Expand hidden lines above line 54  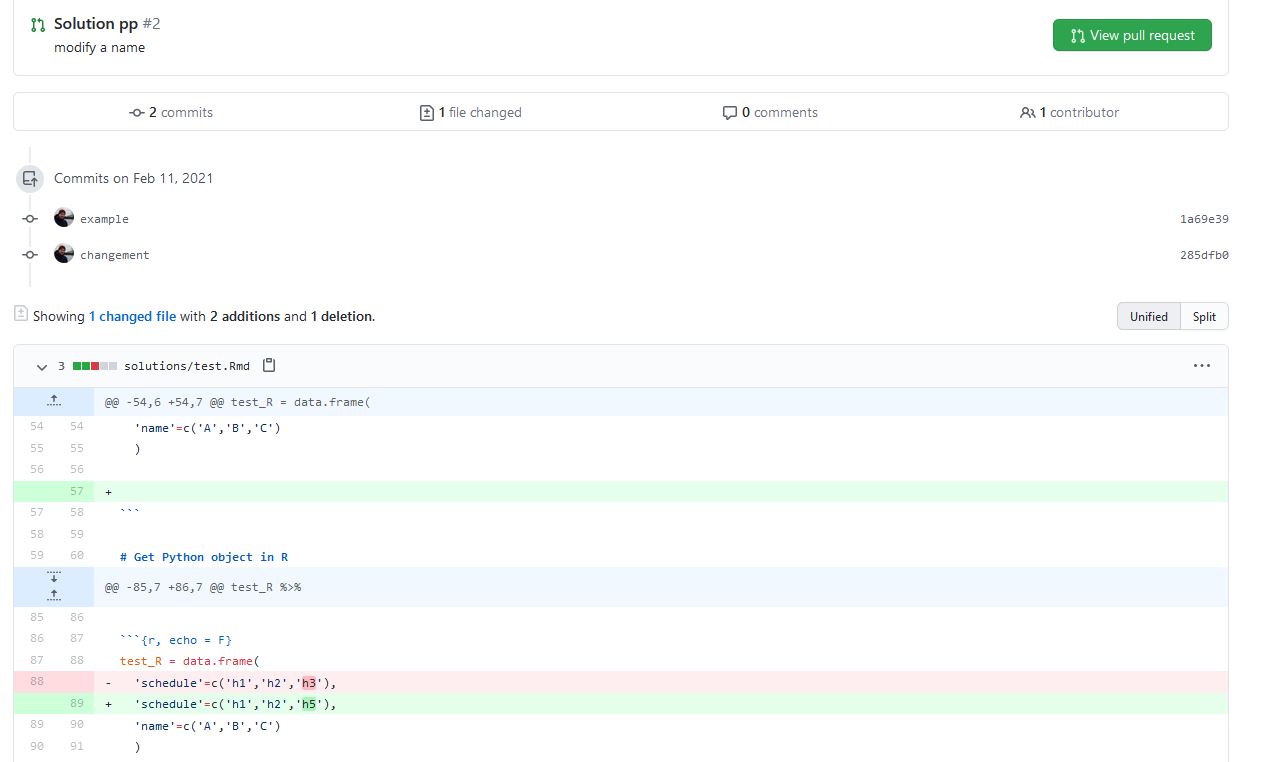point(54,401)
